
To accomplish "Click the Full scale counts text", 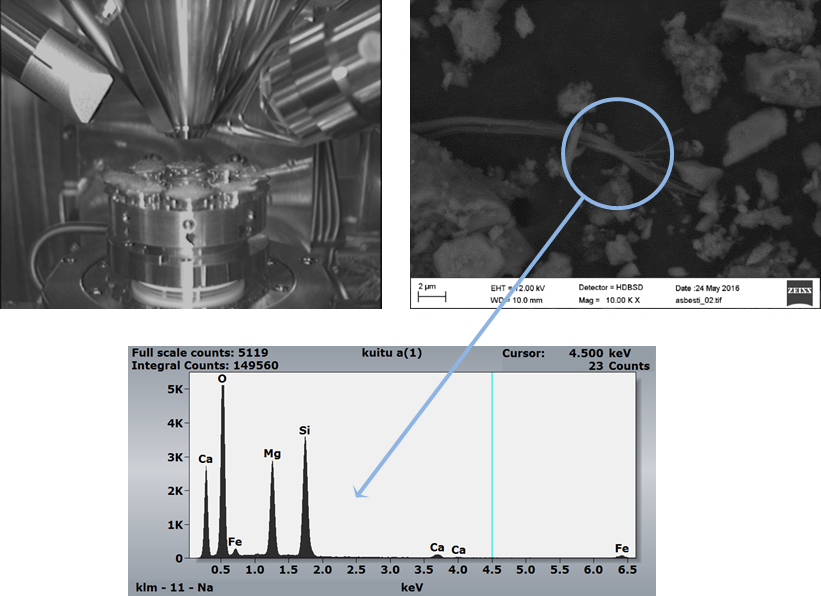I will click(199, 353).
